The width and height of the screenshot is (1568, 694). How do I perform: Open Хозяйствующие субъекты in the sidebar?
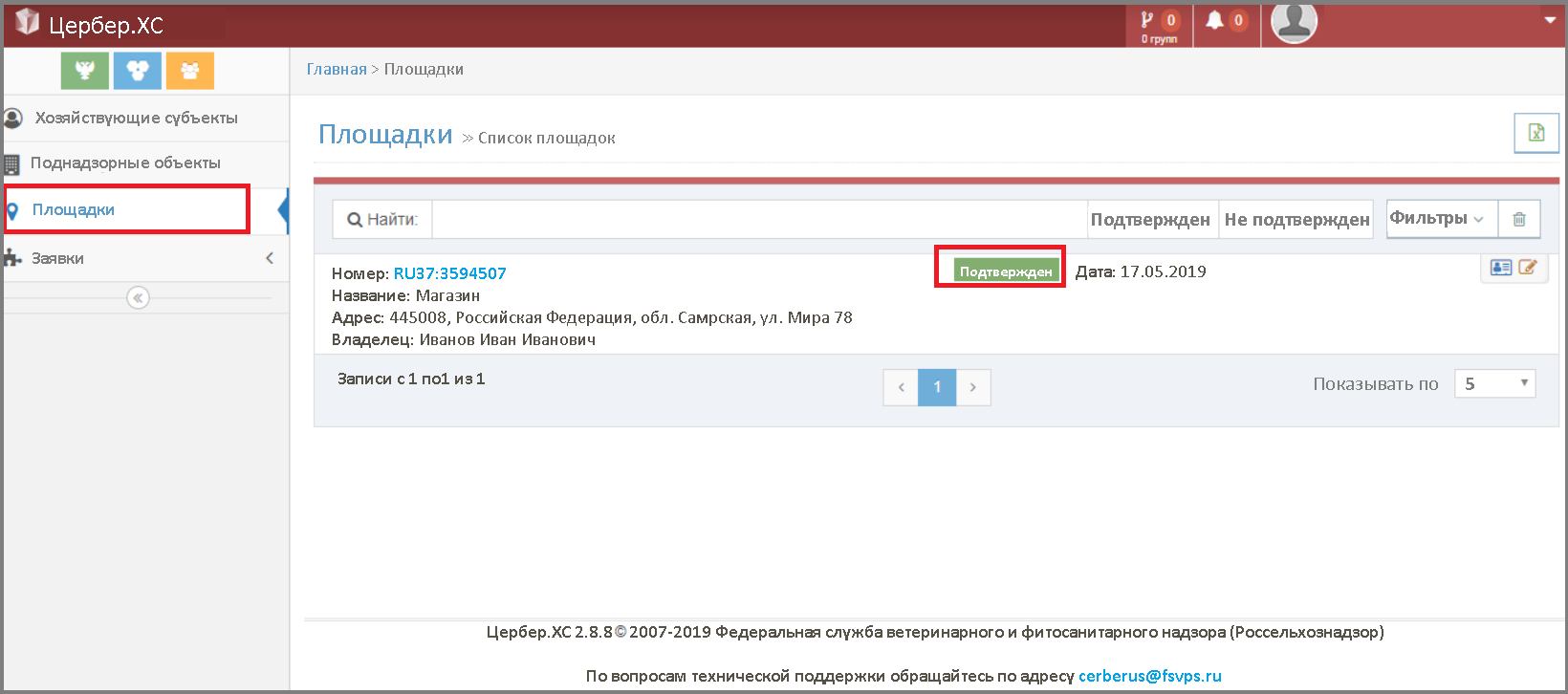tap(136, 118)
